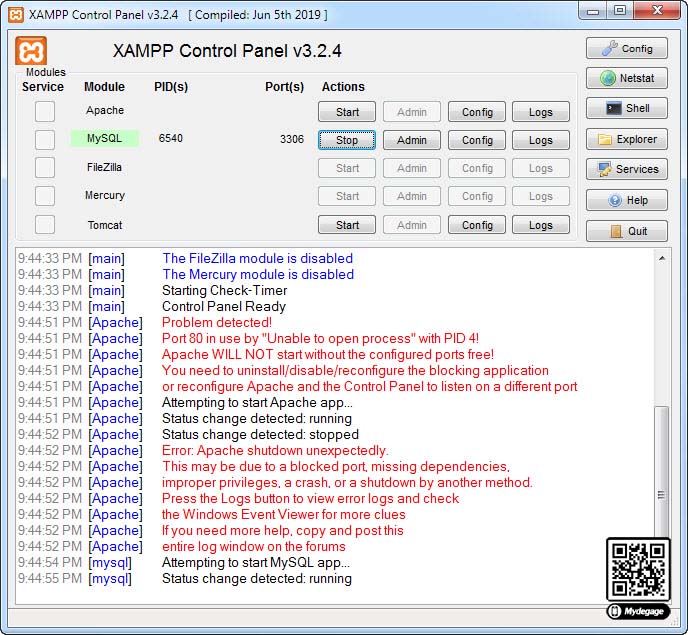The image size is (688, 635).
Task: Toggle the Tomcat service checkbox
Action: click(x=45, y=225)
